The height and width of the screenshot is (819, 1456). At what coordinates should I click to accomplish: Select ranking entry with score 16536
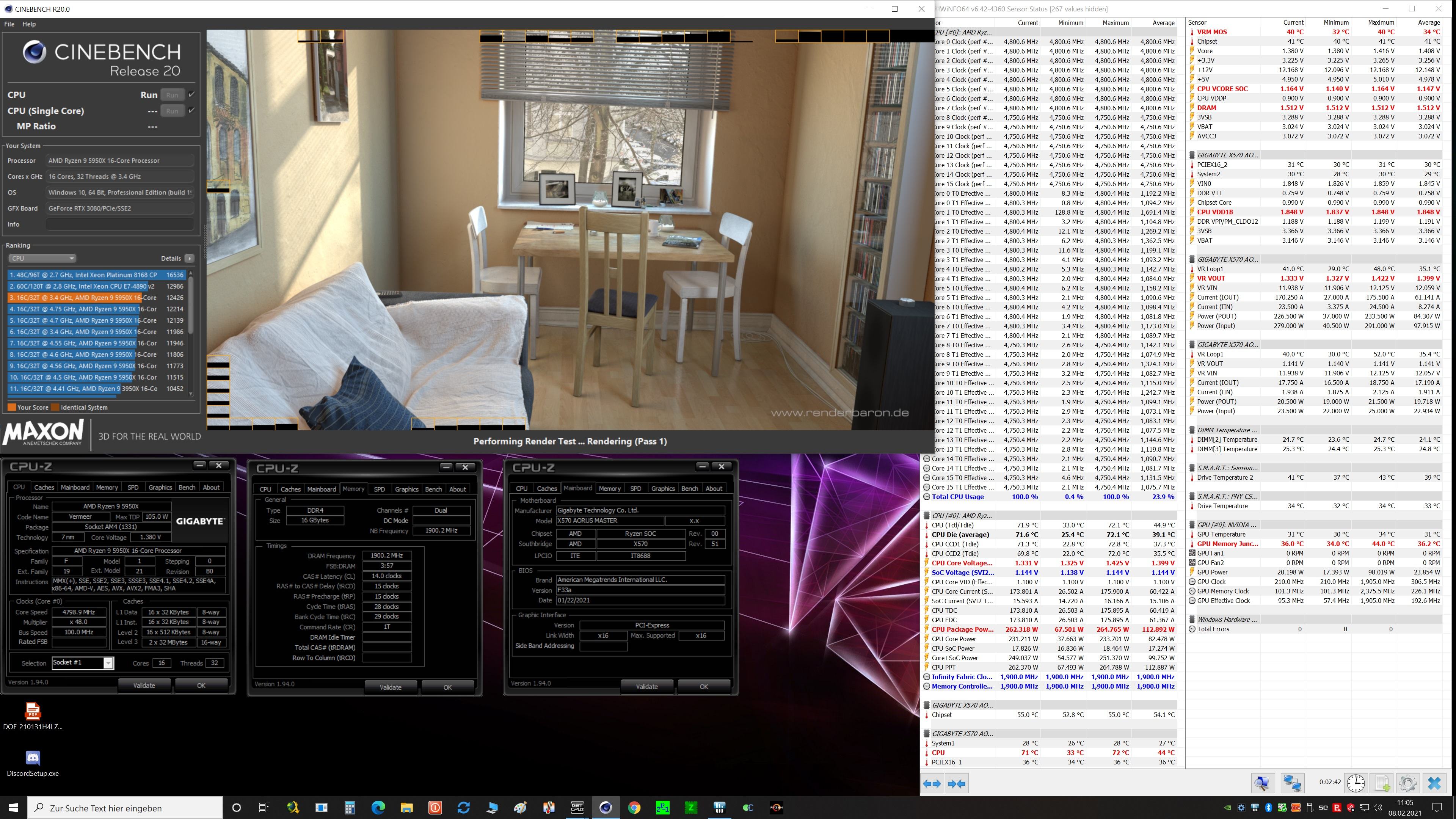pyautogui.click(x=97, y=275)
